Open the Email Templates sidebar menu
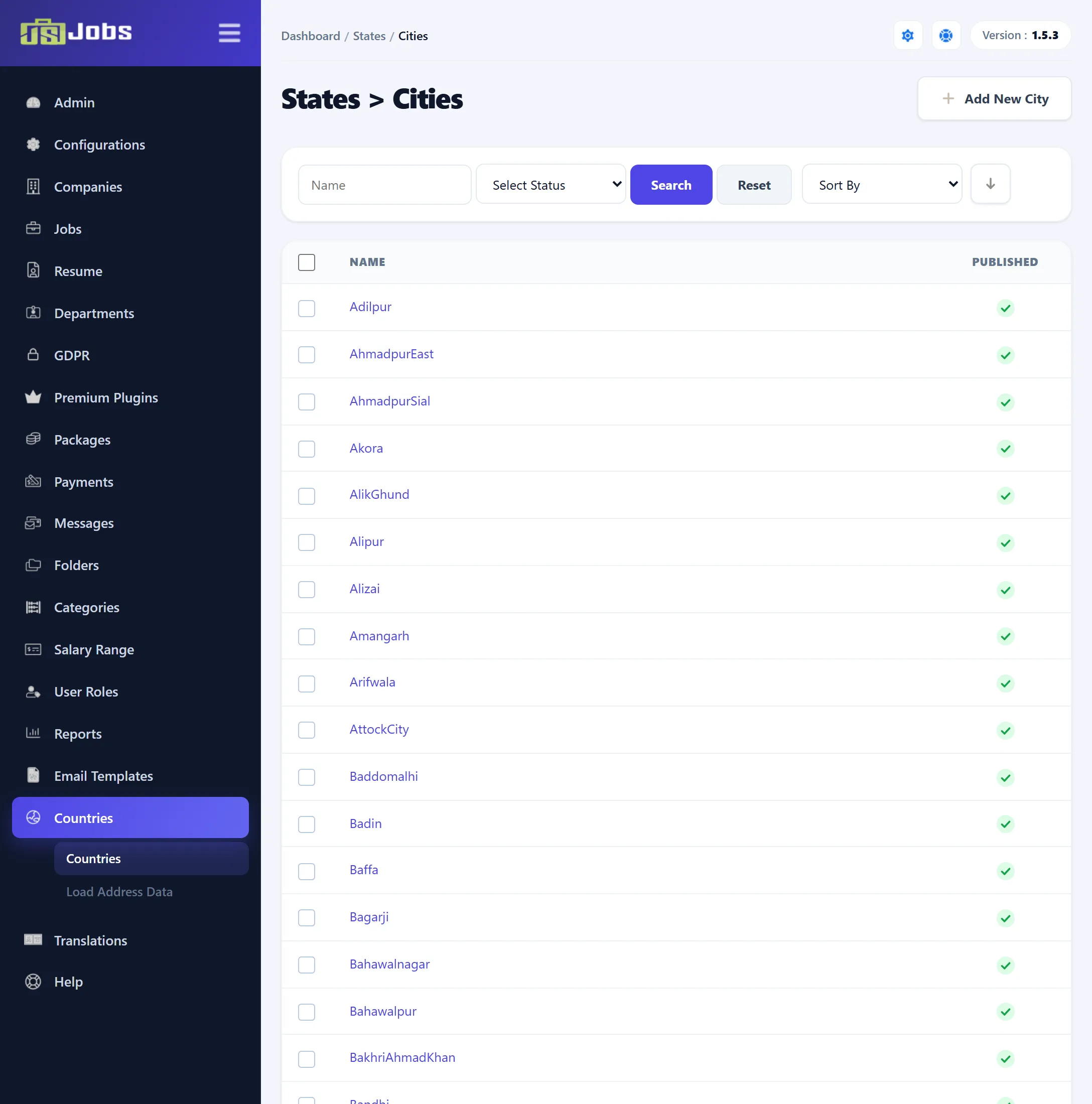This screenshot has height=1104, width=1092. point(130,775)
